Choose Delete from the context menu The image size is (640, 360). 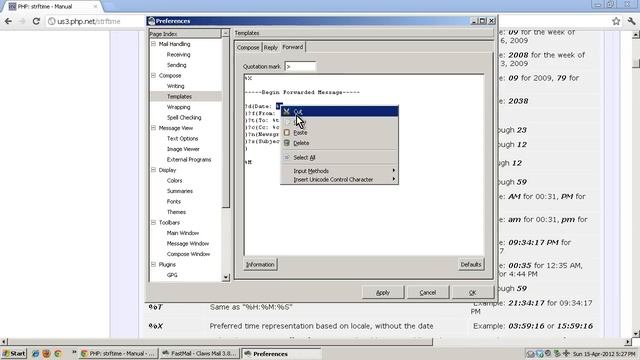[x=339, y=143]
